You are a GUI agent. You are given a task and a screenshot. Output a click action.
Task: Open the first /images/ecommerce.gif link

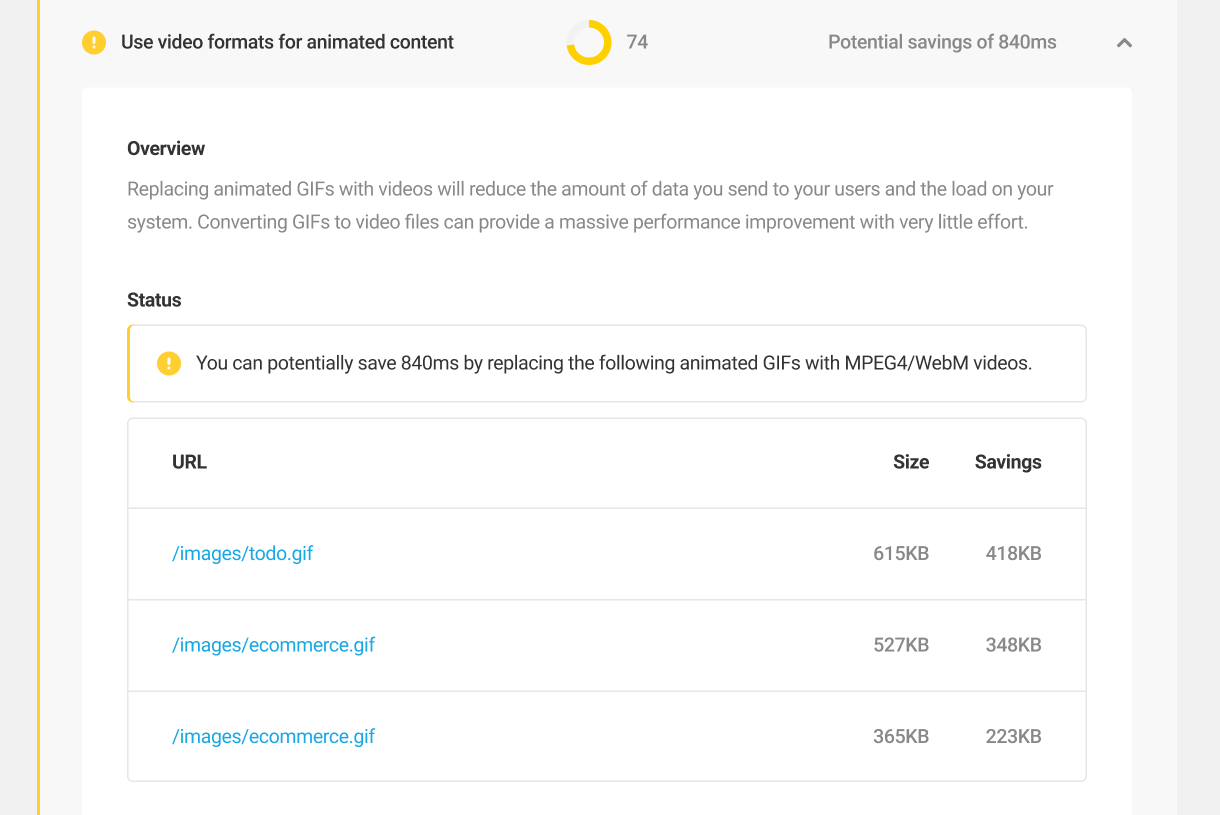click(x=274, y=645)
